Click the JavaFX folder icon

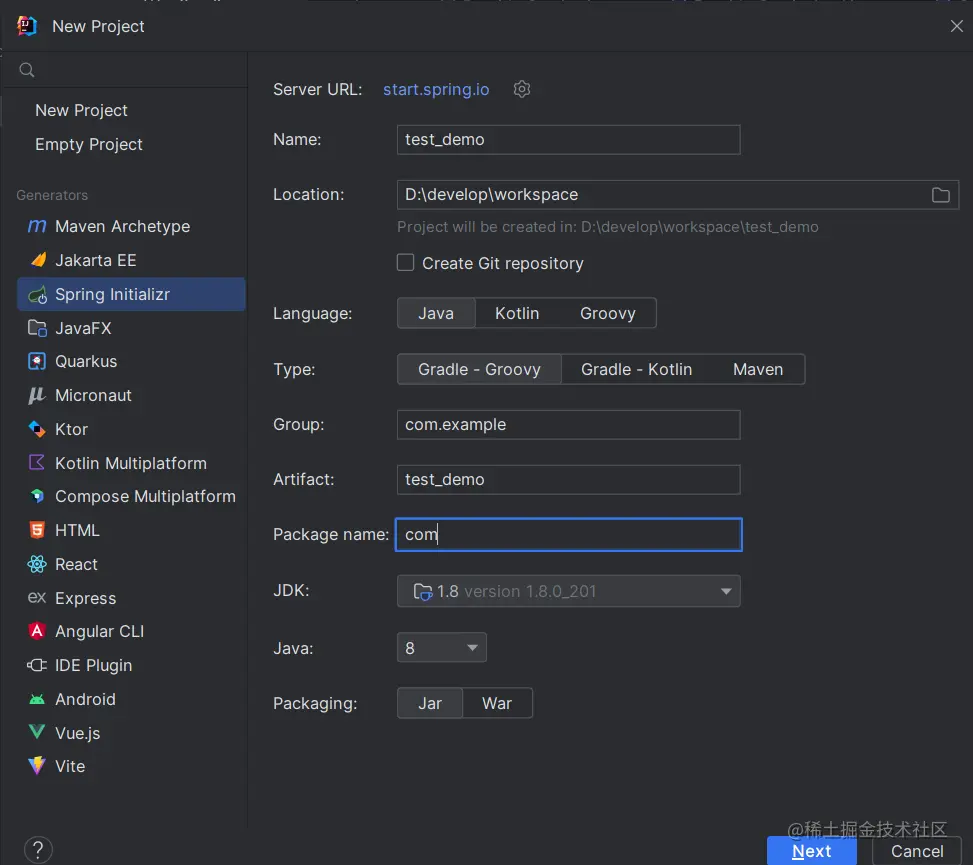coord(37,328)
